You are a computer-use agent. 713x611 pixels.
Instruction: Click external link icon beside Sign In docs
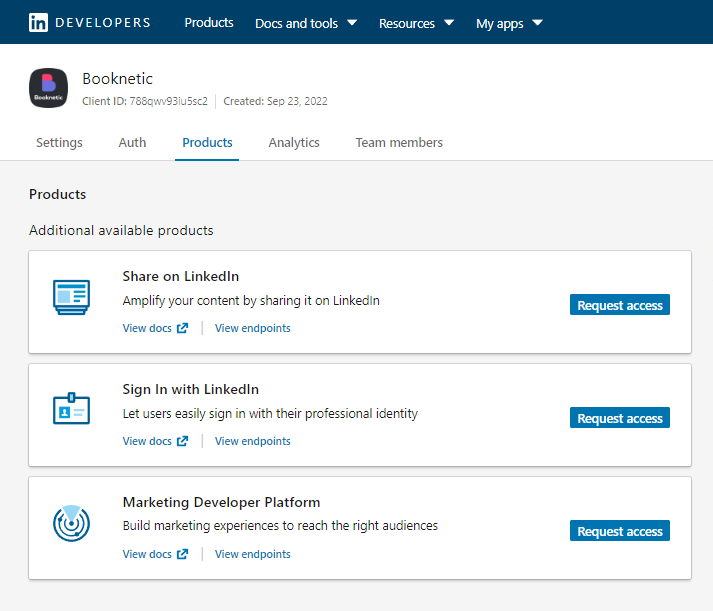182,441
